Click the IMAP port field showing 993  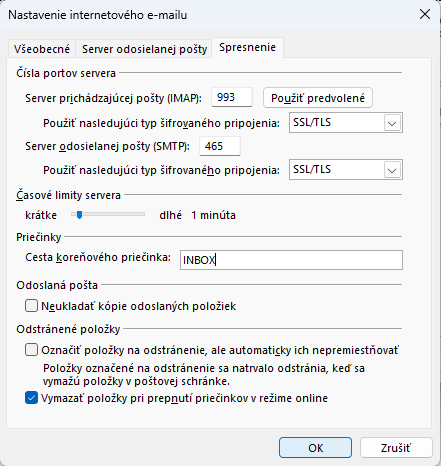[x=232, y=97]
